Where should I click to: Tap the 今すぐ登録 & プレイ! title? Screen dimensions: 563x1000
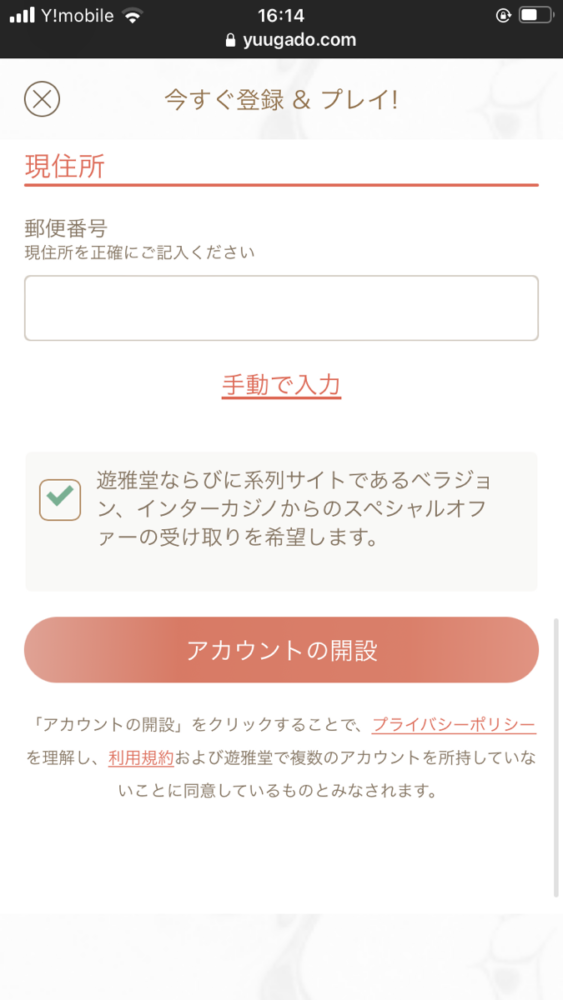tap(281, 99)
